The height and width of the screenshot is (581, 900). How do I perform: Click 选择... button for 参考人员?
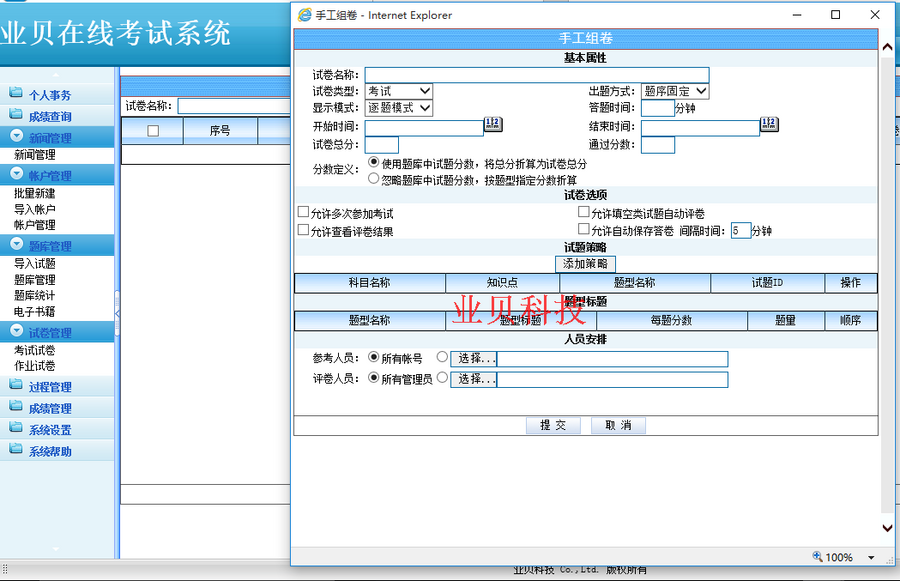474,359
